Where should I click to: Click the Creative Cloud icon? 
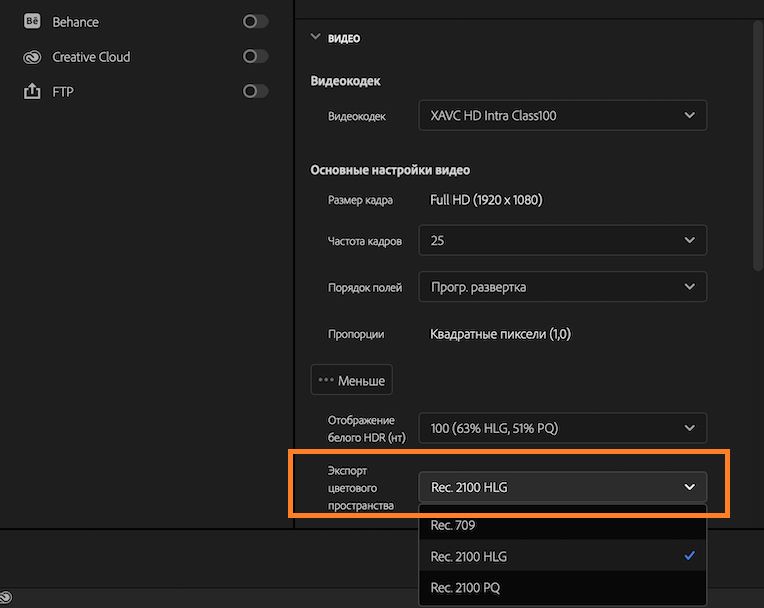coord(32,57)
